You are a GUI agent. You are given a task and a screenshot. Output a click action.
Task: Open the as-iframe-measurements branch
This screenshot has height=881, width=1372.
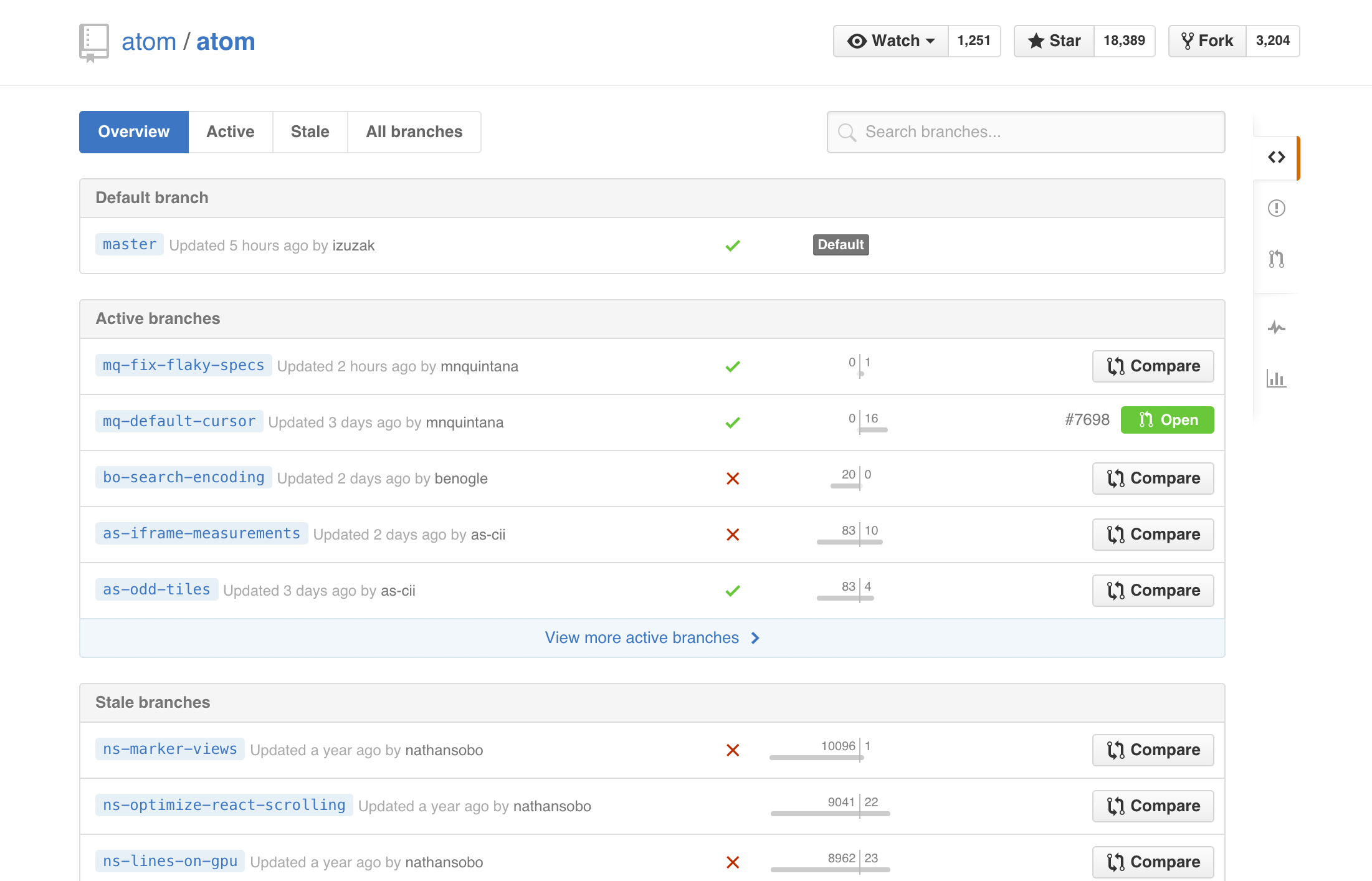tap(202, 533)
